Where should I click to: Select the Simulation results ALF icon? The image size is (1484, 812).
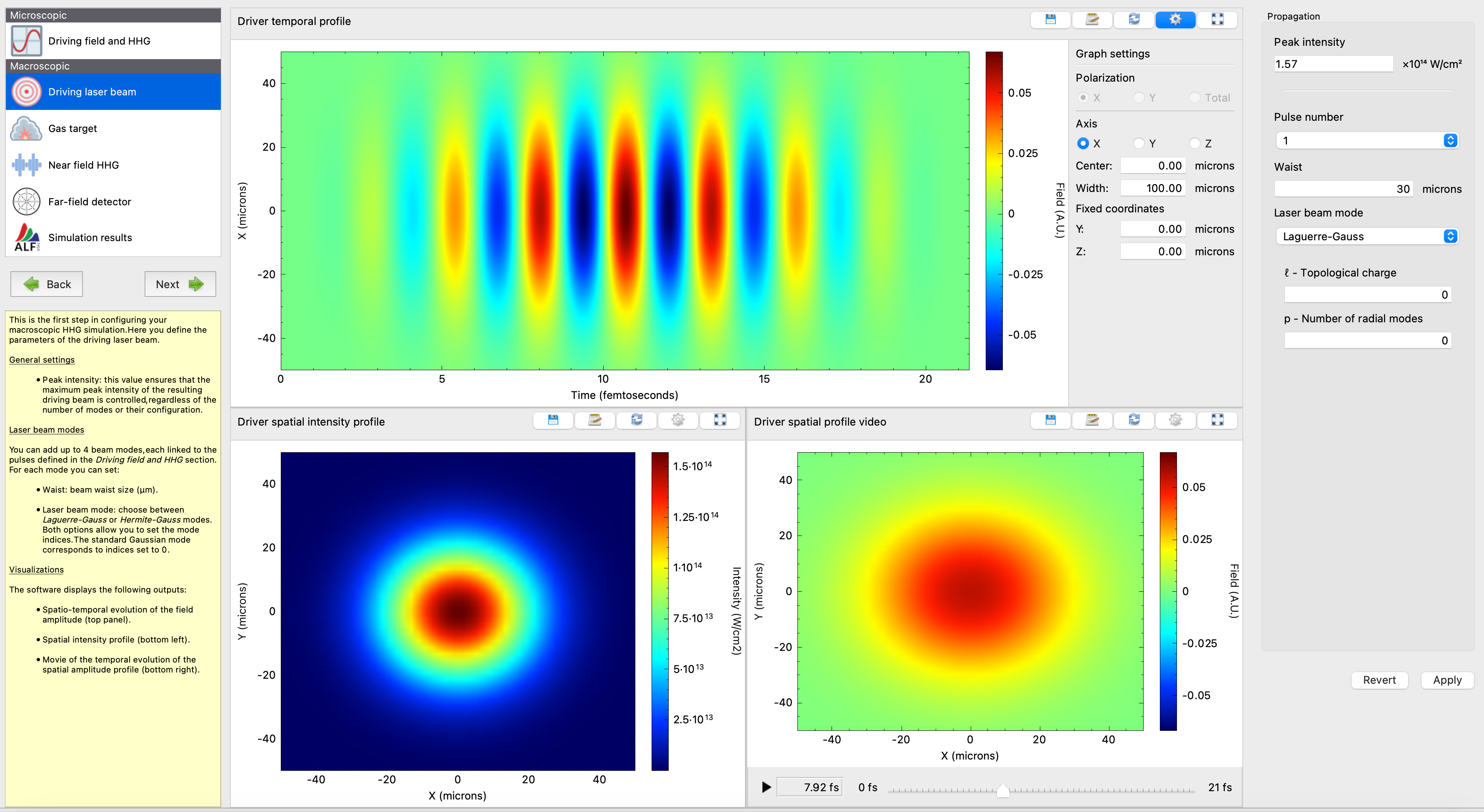point(26,237)
